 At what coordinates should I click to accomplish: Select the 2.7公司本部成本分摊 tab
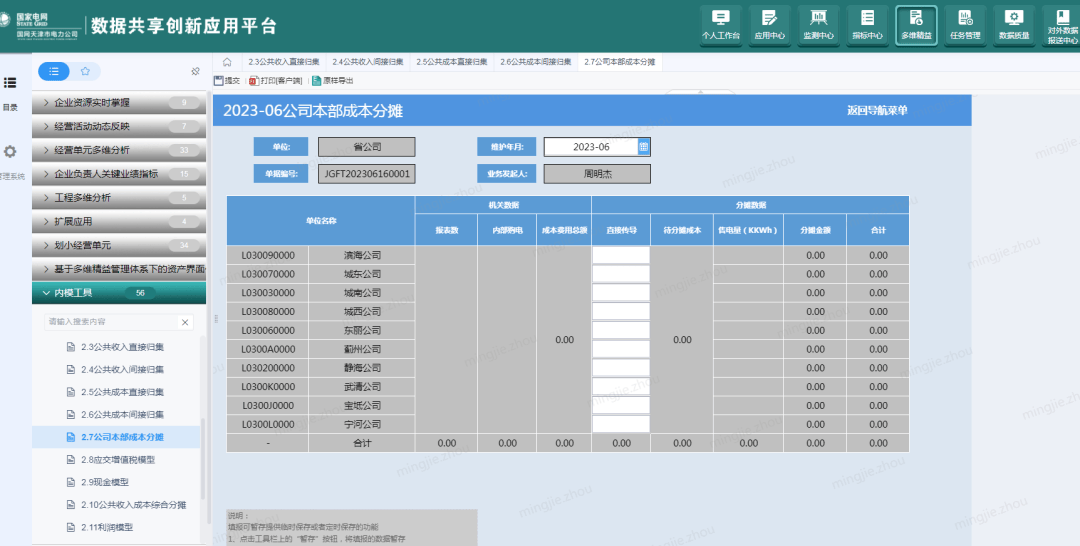pos(619,62)
